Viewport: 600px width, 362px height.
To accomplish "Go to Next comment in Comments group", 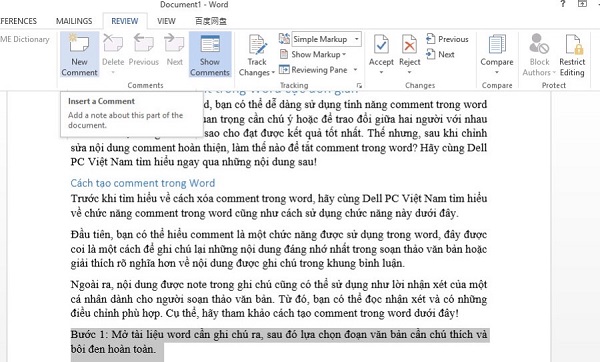I will click(x=174, y=50).
